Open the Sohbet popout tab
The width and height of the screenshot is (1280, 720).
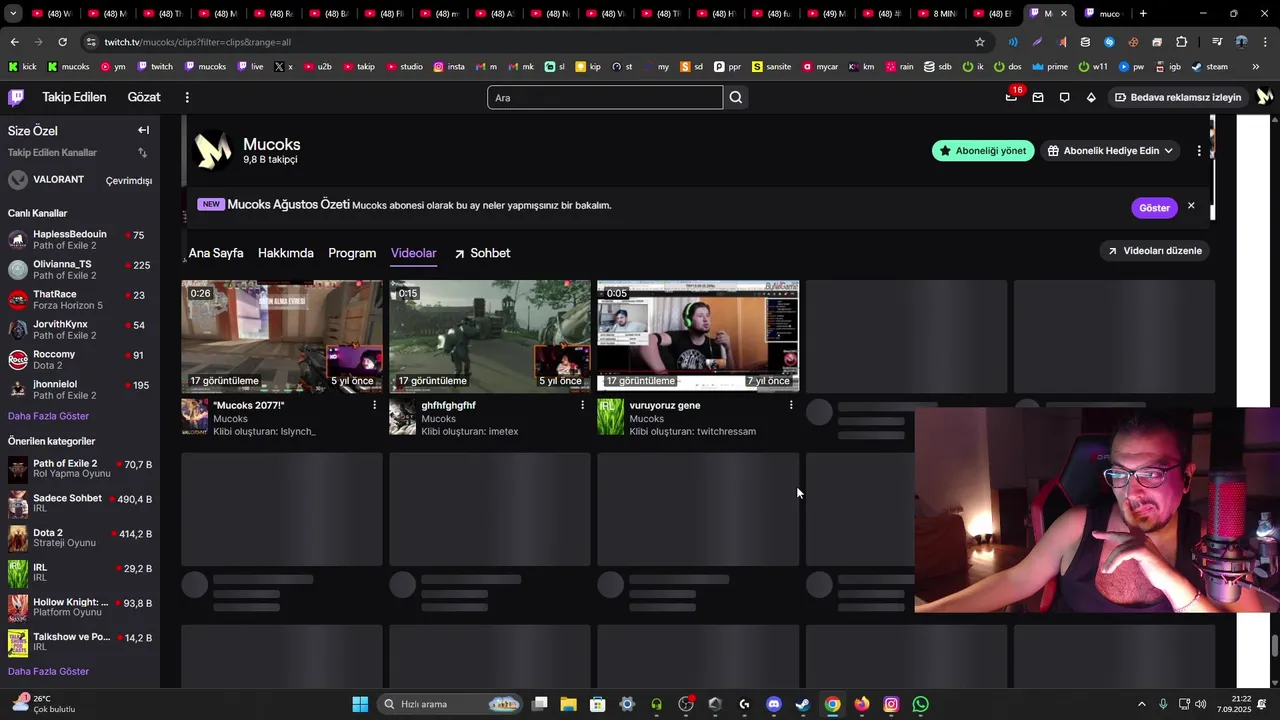482,253
